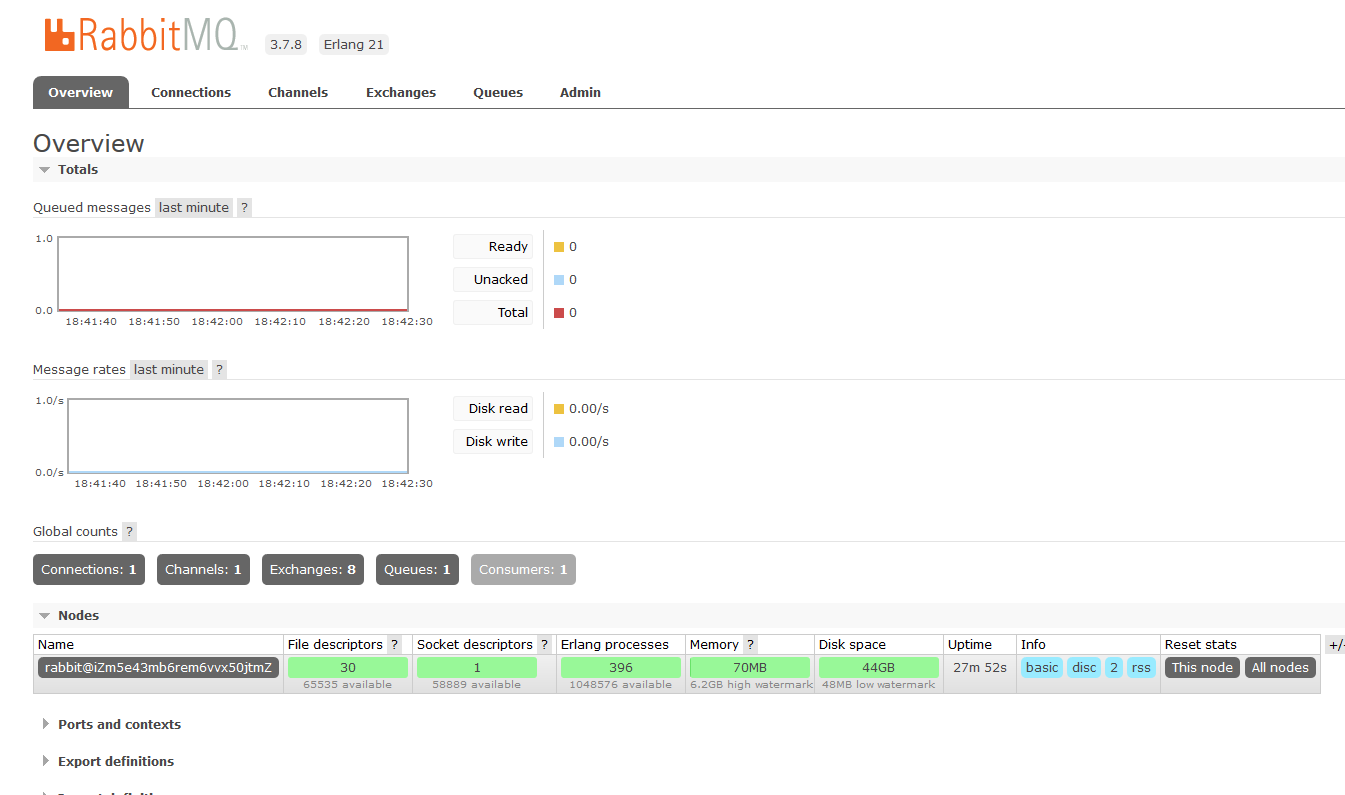Viewport: 1345px width, 795px height.
Task: Click the Channels: 1 count button
Action: (203, 569)
